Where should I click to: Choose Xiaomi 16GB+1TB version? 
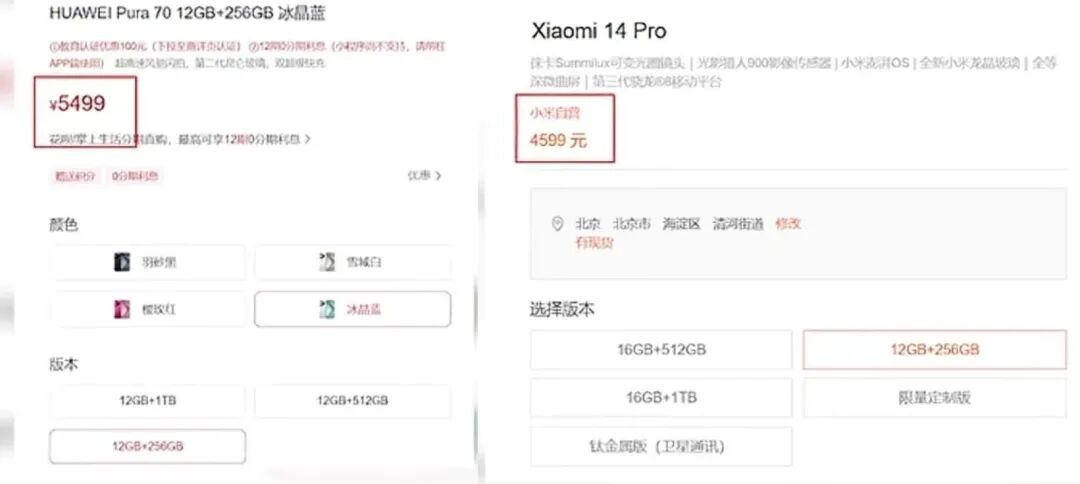point(661,398)
